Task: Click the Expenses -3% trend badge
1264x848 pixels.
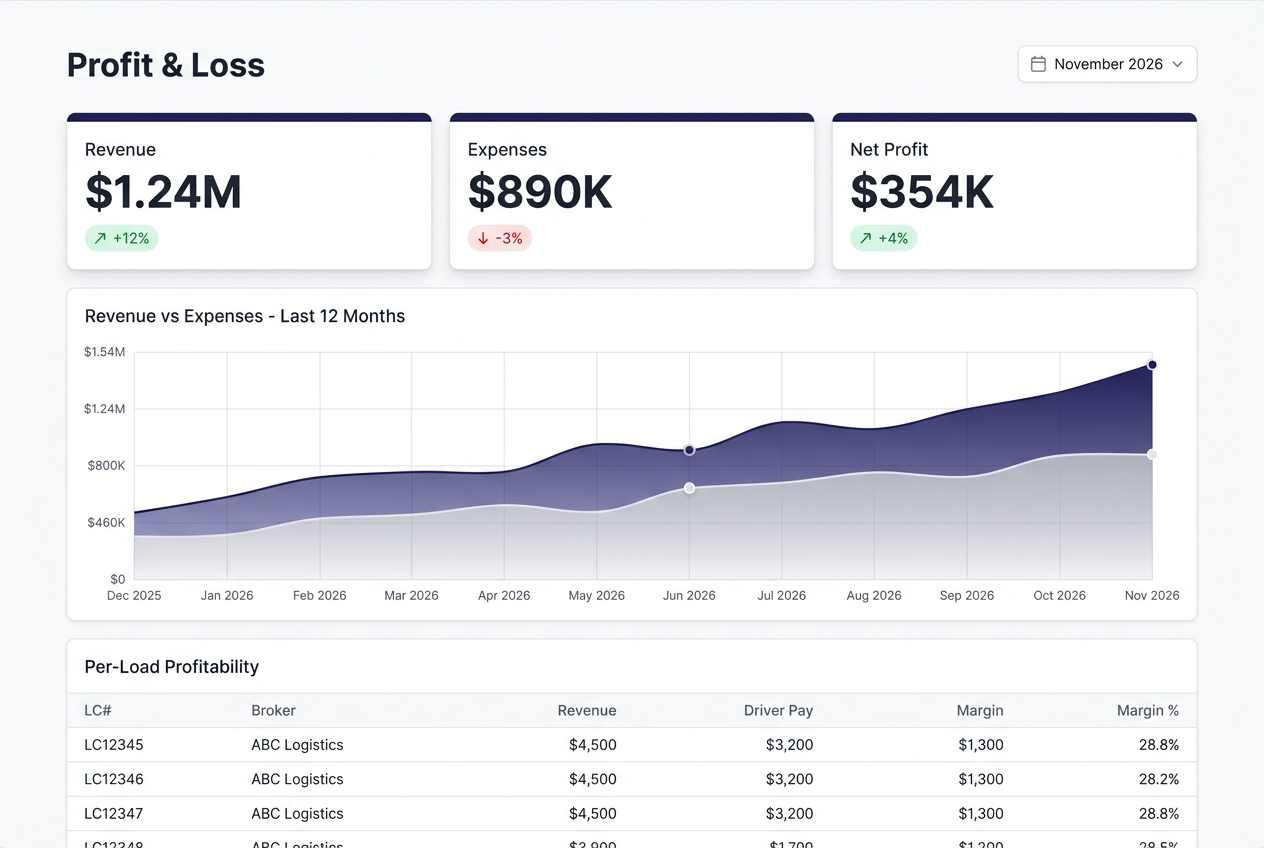Action: [x=500, y=238]
